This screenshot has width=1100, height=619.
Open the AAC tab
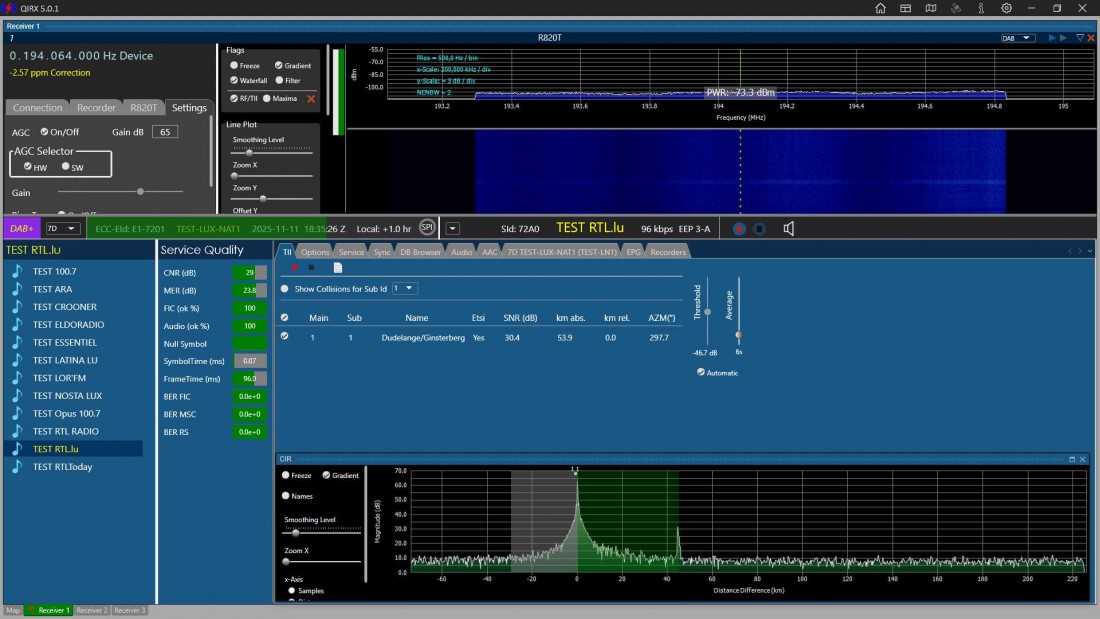(x=489, y=252)
